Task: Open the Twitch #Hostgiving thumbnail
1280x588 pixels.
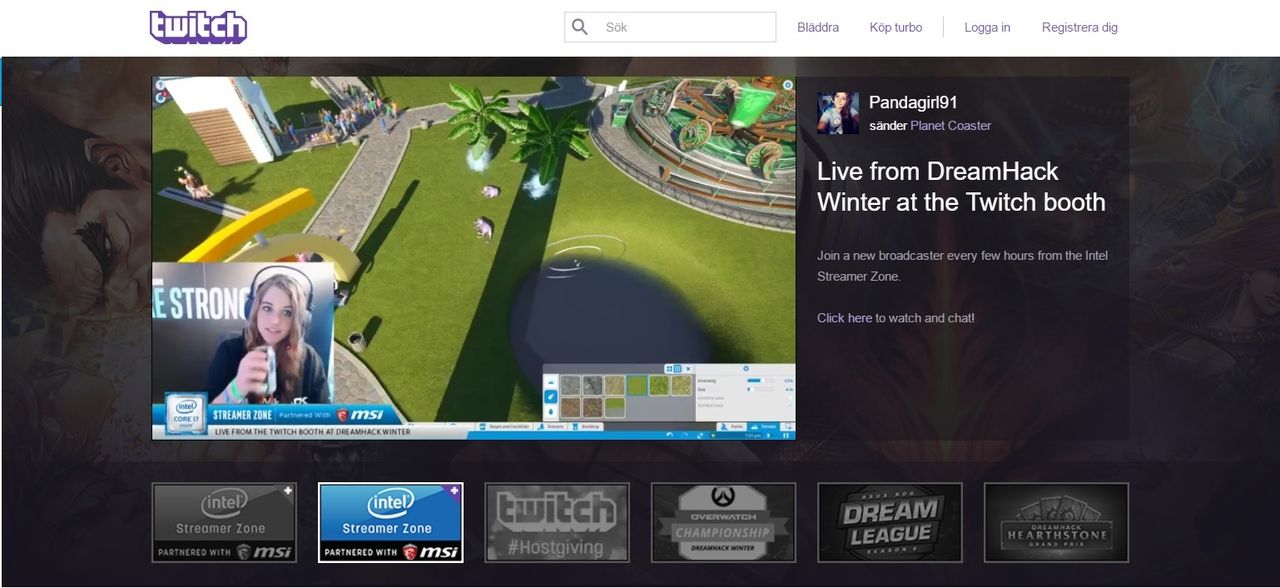Action: click(x=557, y=522)
